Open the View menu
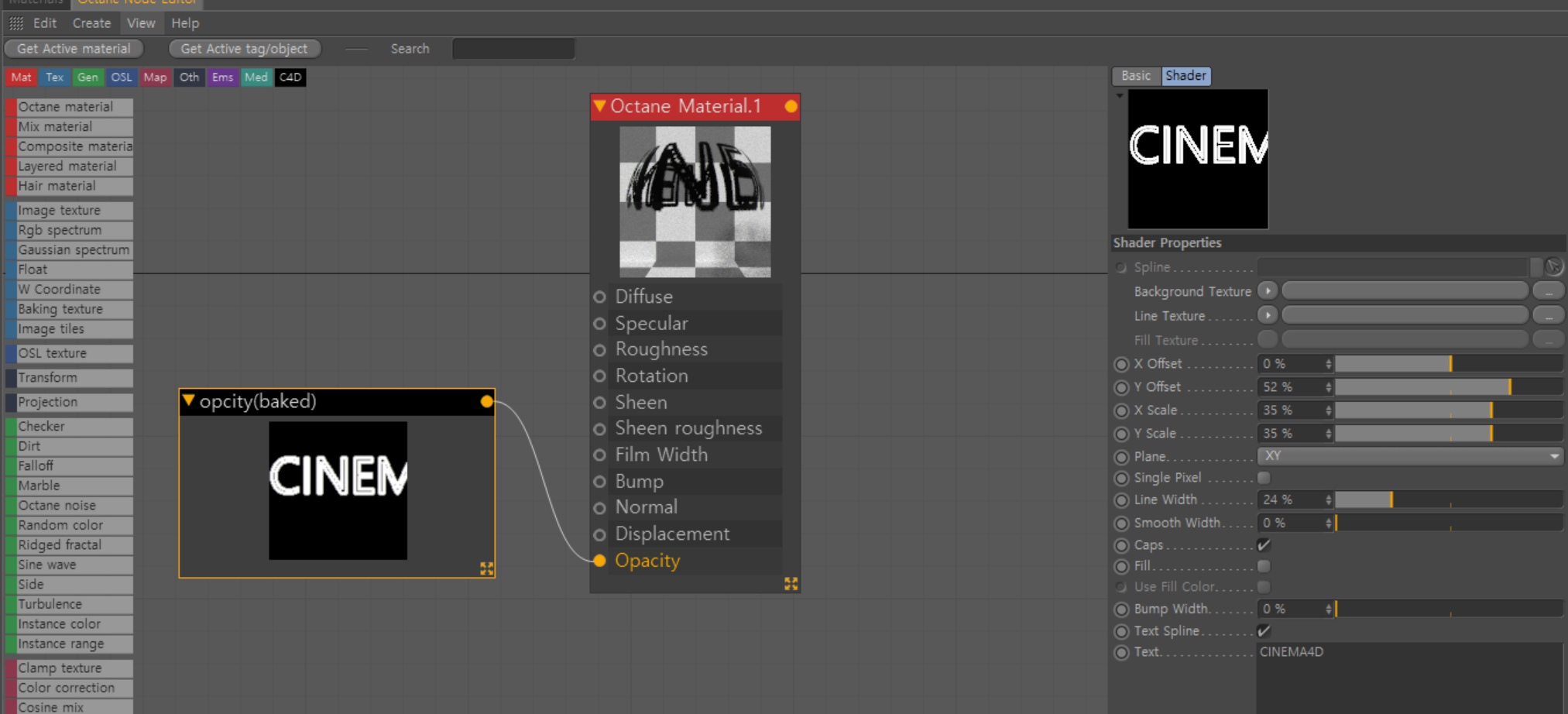The image size is (1568, 714). [x=141, y=23]
